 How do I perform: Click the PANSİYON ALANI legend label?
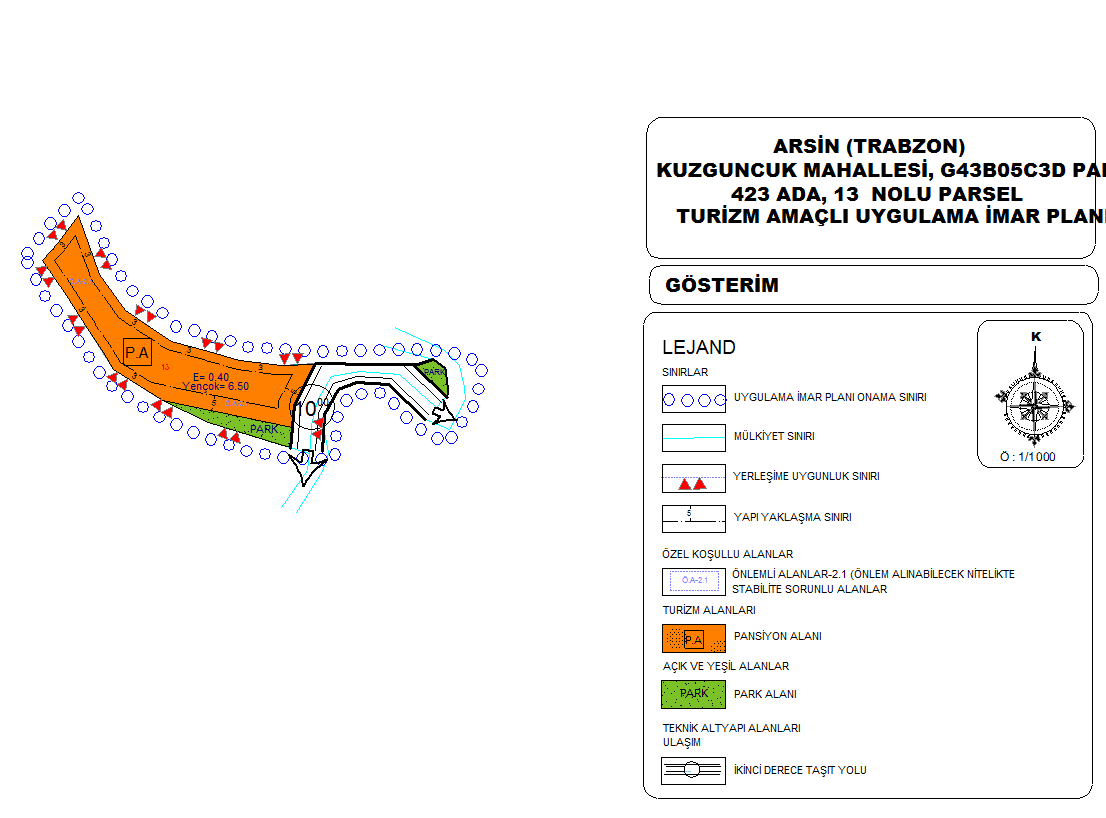click(777, 637)
